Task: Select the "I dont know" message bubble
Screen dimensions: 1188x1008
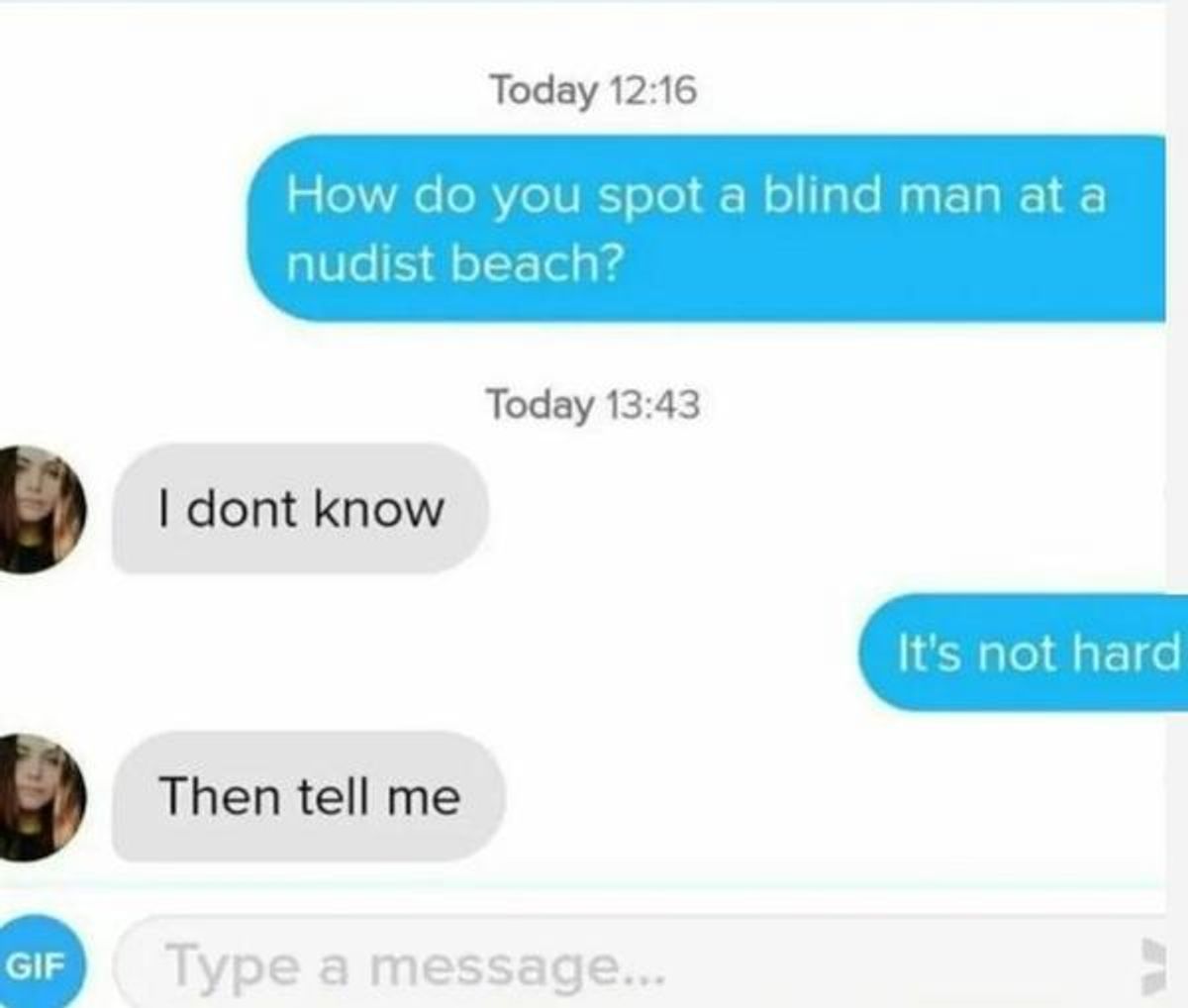Action: pyautogui.click(x=300, y=509)
